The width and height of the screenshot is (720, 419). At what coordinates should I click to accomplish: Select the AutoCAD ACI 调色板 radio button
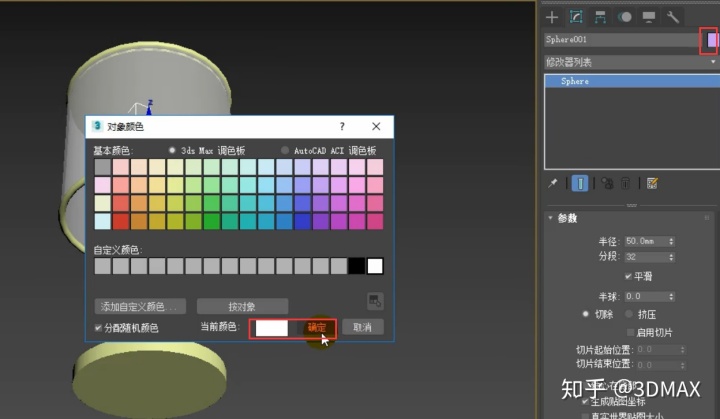coord(285,150)
